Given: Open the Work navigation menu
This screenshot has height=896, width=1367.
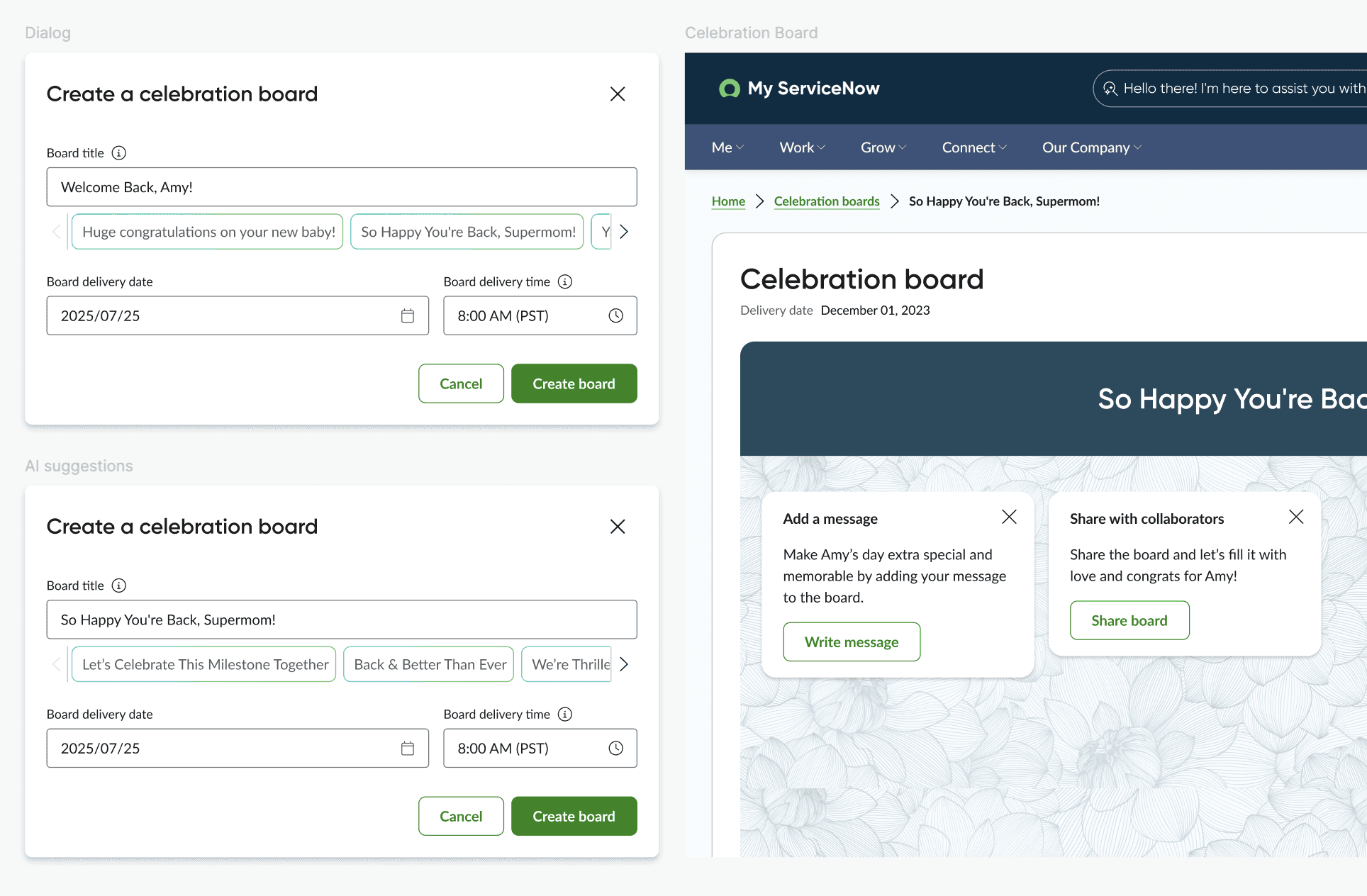Looking at the screenshot, I should click(x=802, y=147).
